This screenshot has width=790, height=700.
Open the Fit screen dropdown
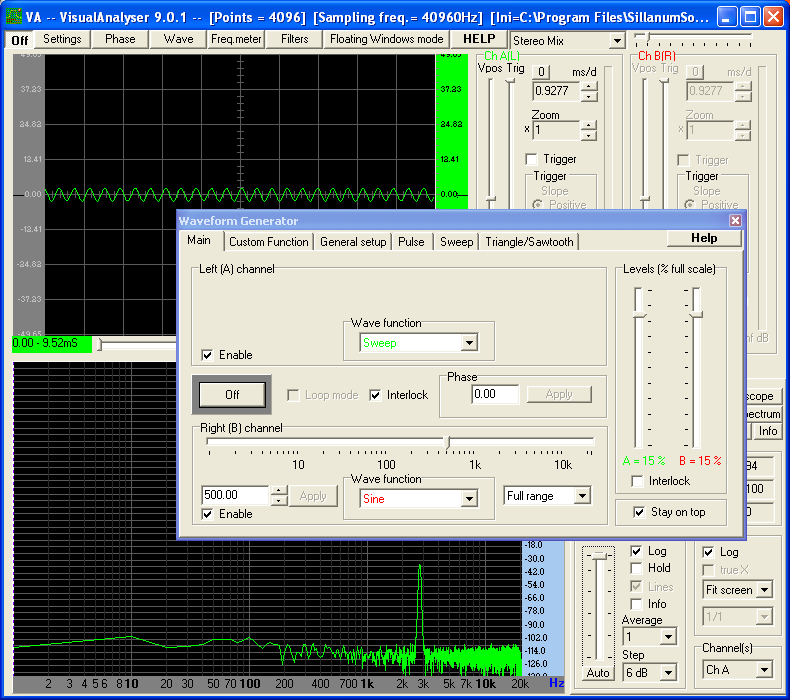coord(764,590)
